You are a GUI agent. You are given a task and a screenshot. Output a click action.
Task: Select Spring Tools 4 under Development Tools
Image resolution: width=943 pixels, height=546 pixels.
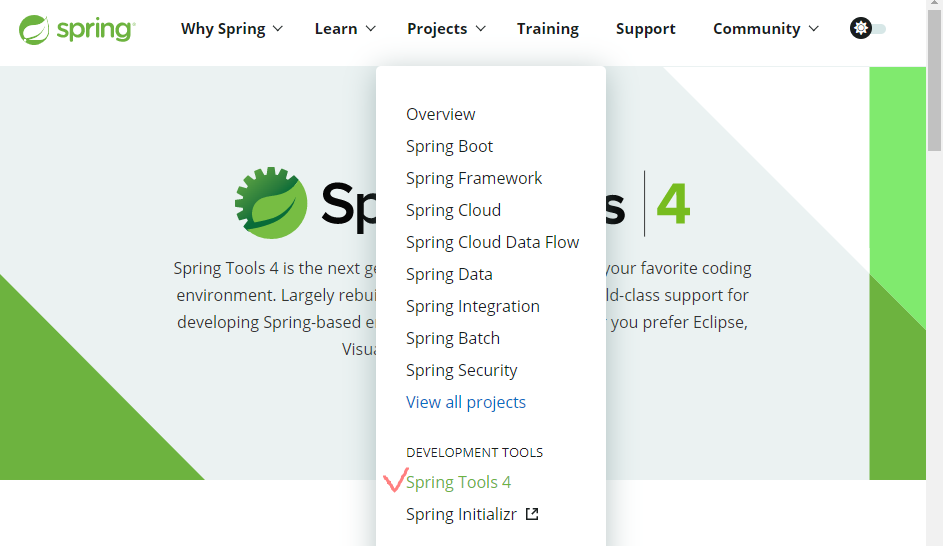pos(458,482)
